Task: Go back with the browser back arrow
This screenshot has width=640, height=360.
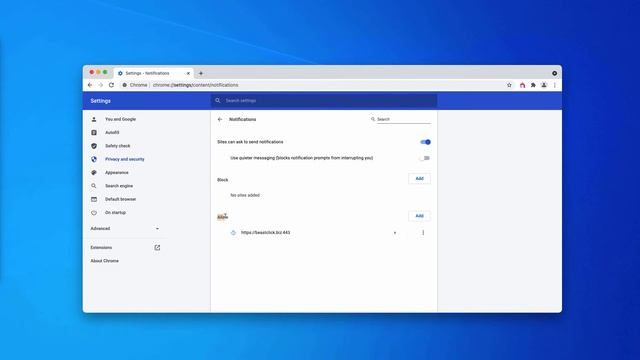Action: [x=90, y=85]
